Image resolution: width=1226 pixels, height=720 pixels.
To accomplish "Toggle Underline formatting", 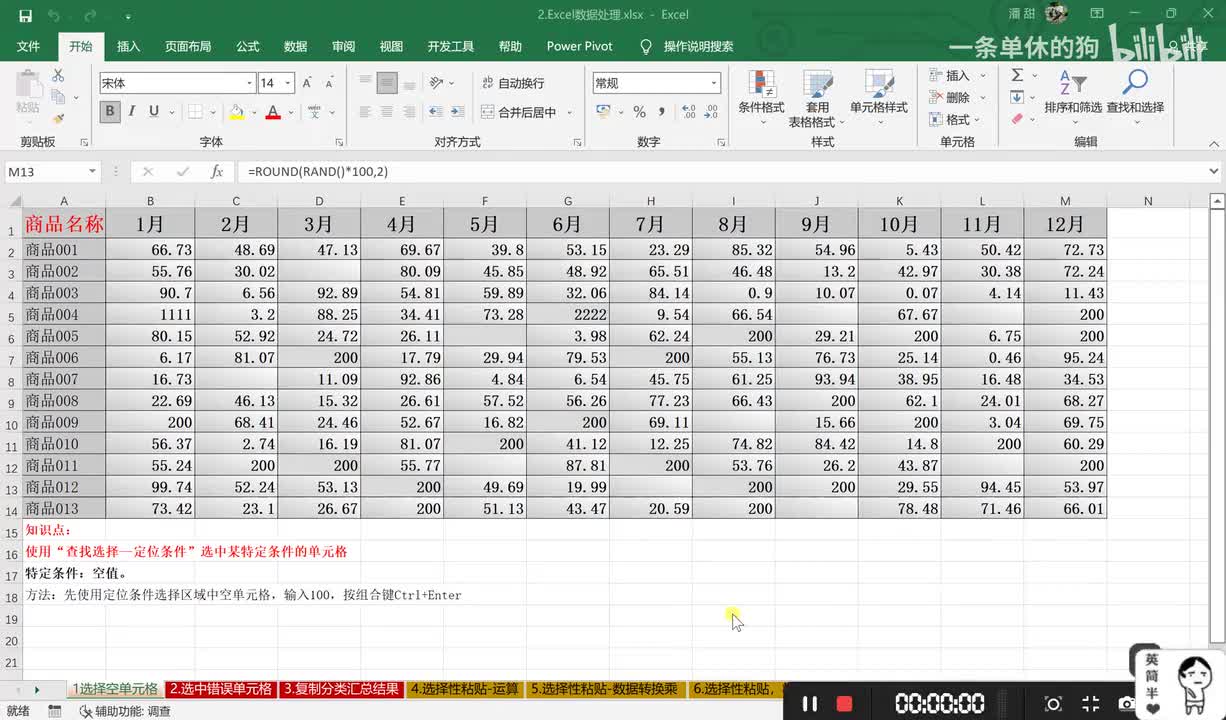I will (x=154, y=112).
